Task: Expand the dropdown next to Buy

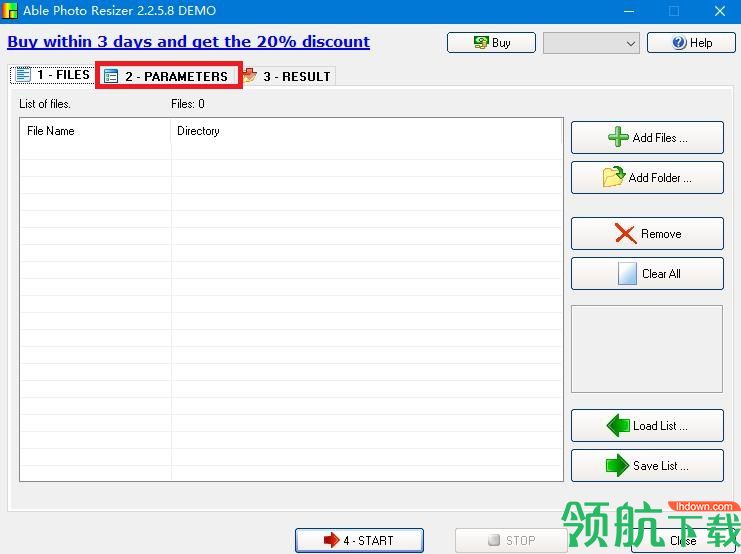Action: 591,43
